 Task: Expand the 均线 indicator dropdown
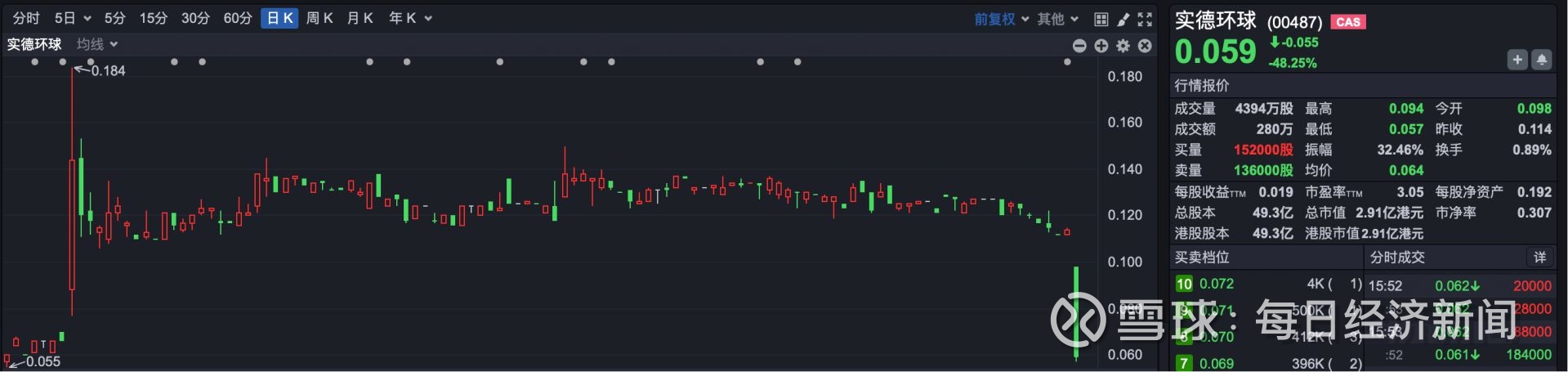pos(97,44)
